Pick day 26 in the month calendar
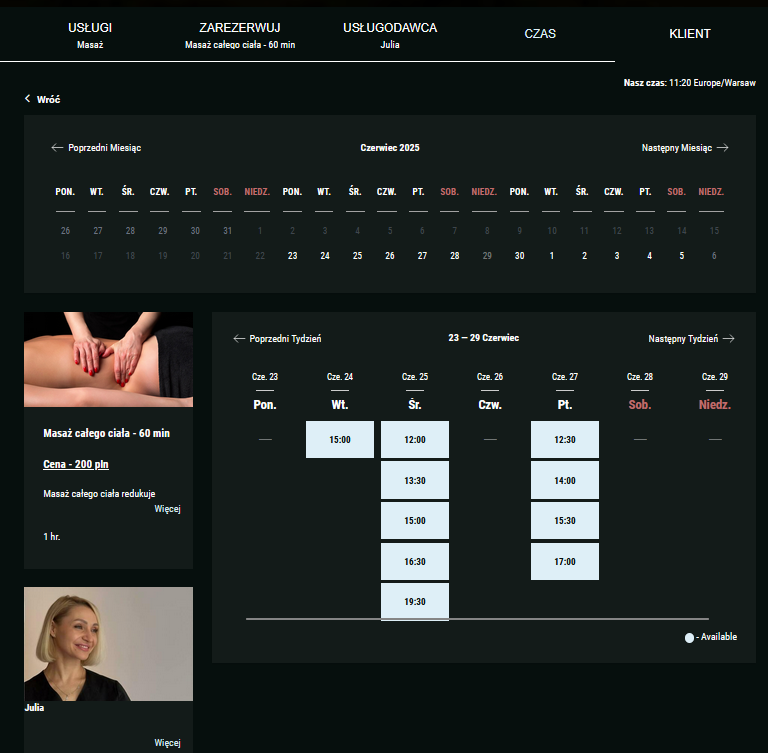 [x=390, y=256]
